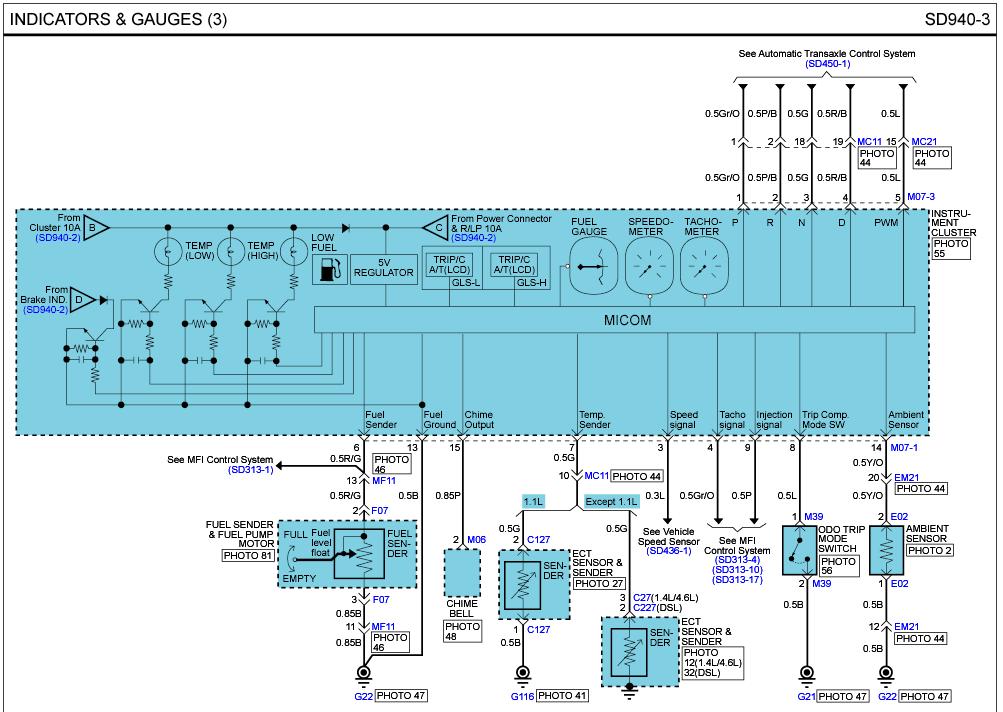Image resolution: width=1003 pixels, height=712 pixels.
Task: Click the TEMP (LOW) lamp symbol
Action: 168,251
